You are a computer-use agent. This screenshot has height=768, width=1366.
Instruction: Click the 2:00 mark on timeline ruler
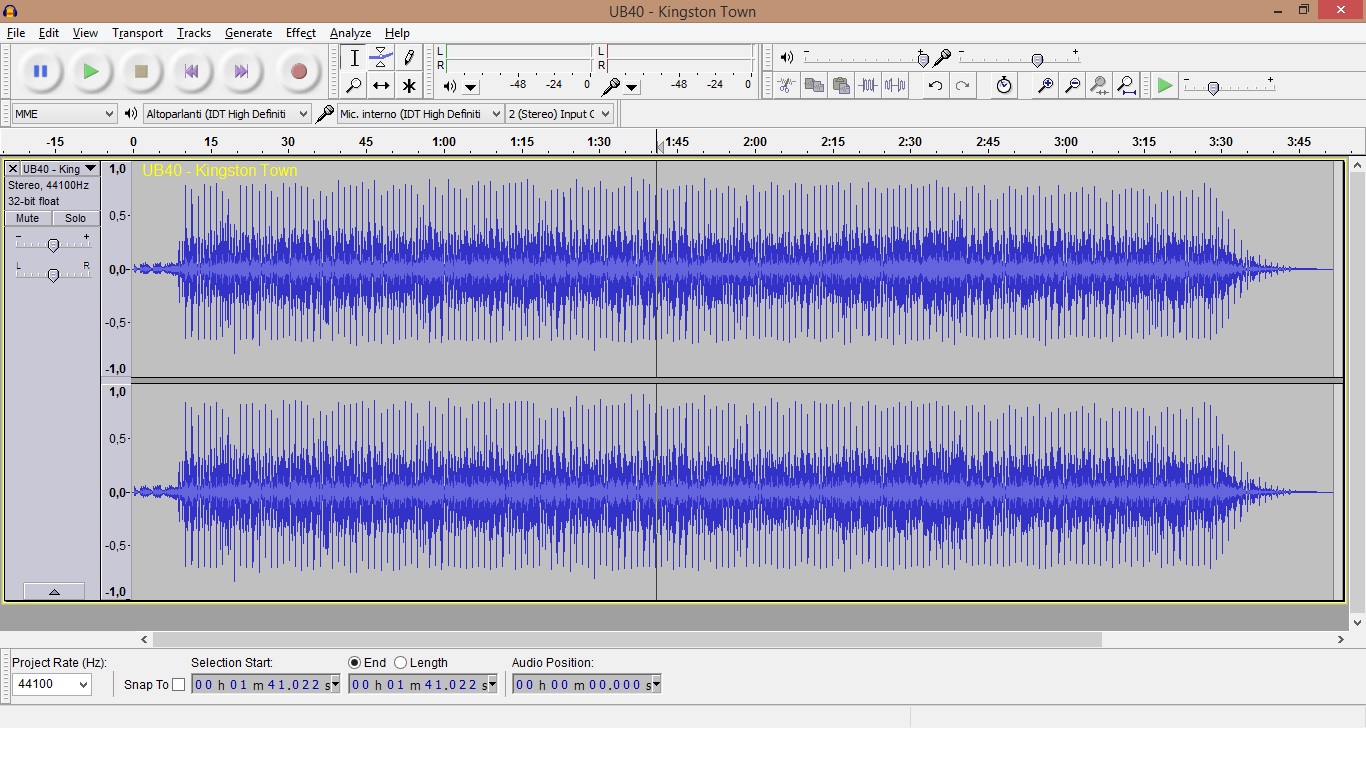point(755,142)
